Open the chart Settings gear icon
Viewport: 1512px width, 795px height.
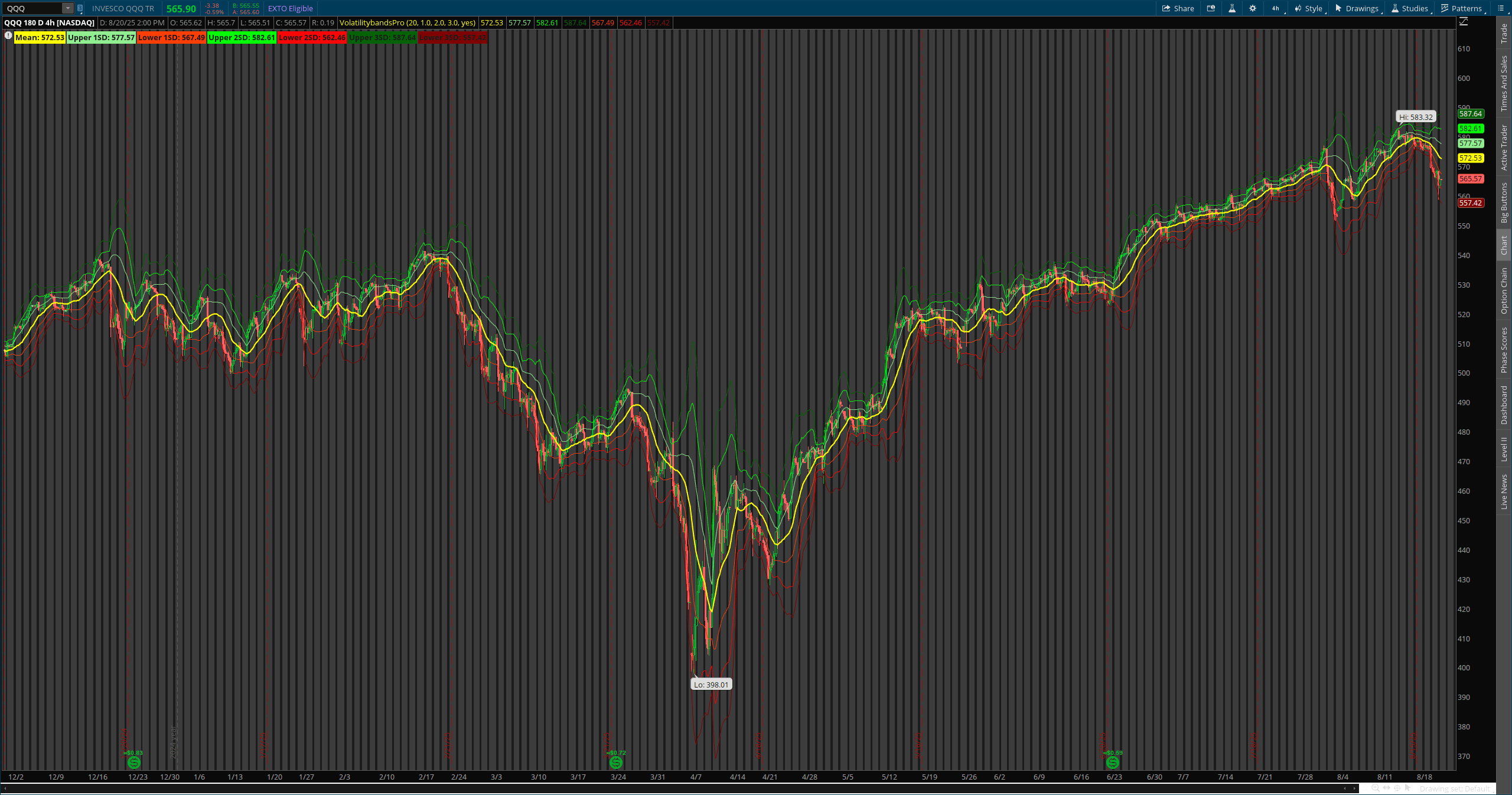1253,8
